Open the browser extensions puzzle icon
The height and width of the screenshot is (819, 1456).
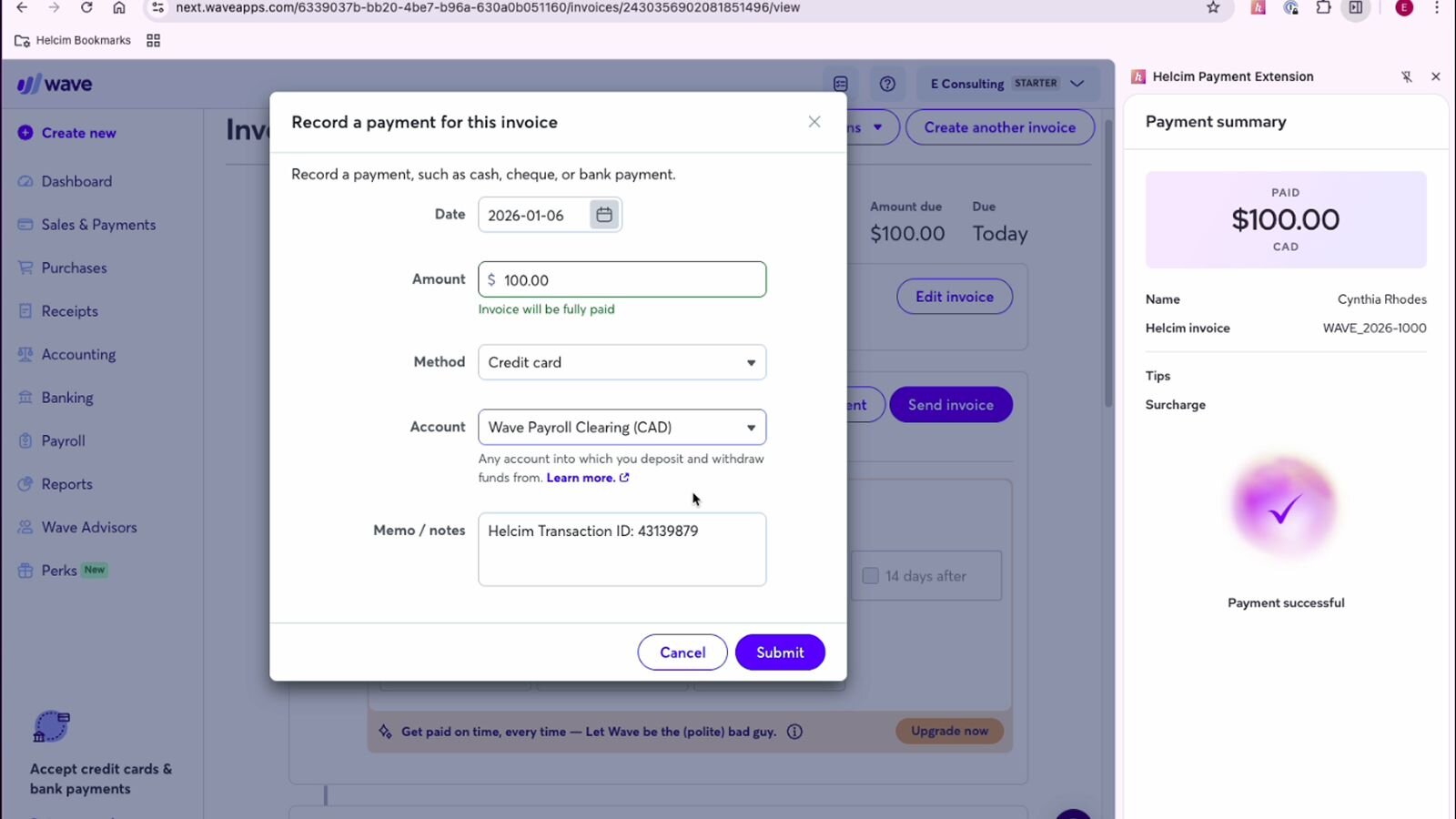[x=1323, y=8]
